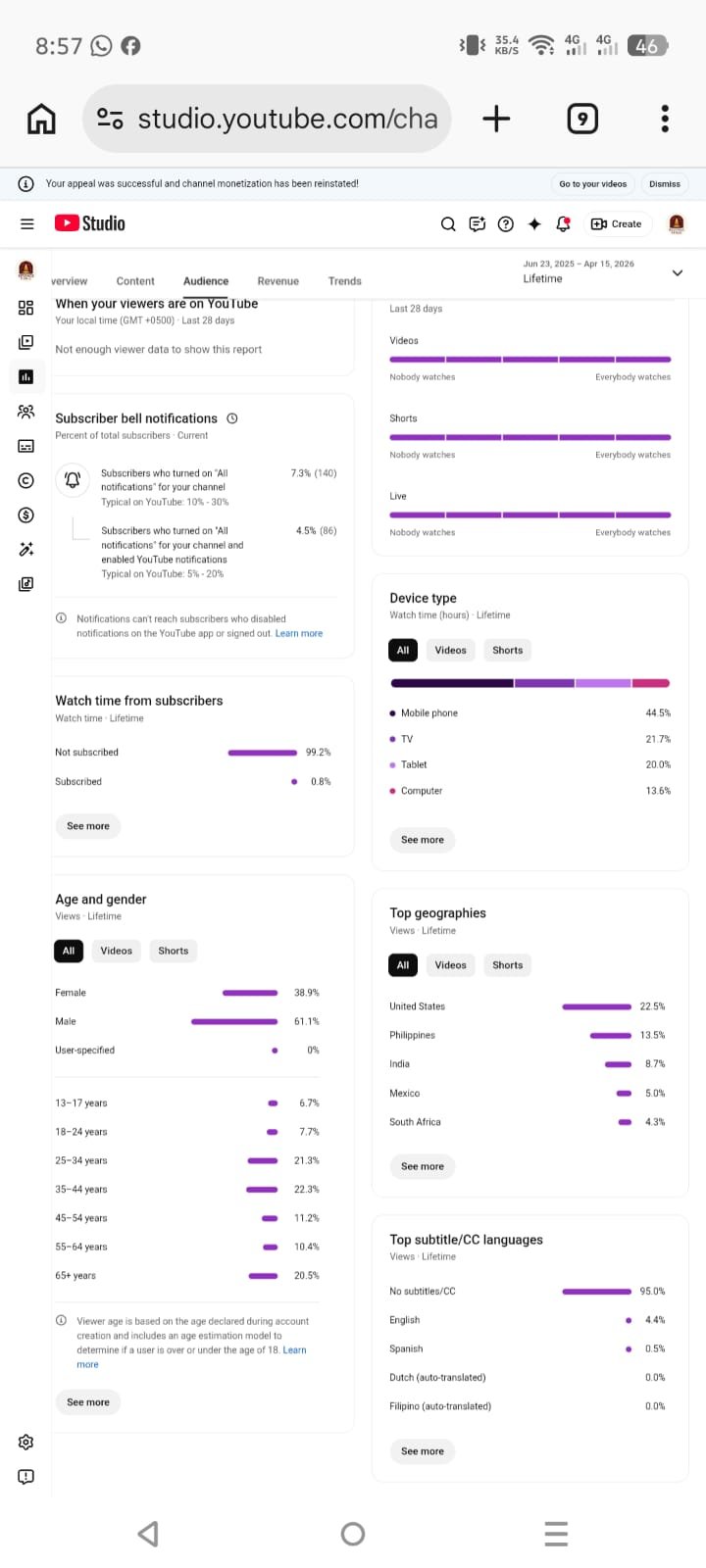Screen dimensions: 706x1568
Task: Expand the Lifetime date range dropdown
Action: point(677,272)
